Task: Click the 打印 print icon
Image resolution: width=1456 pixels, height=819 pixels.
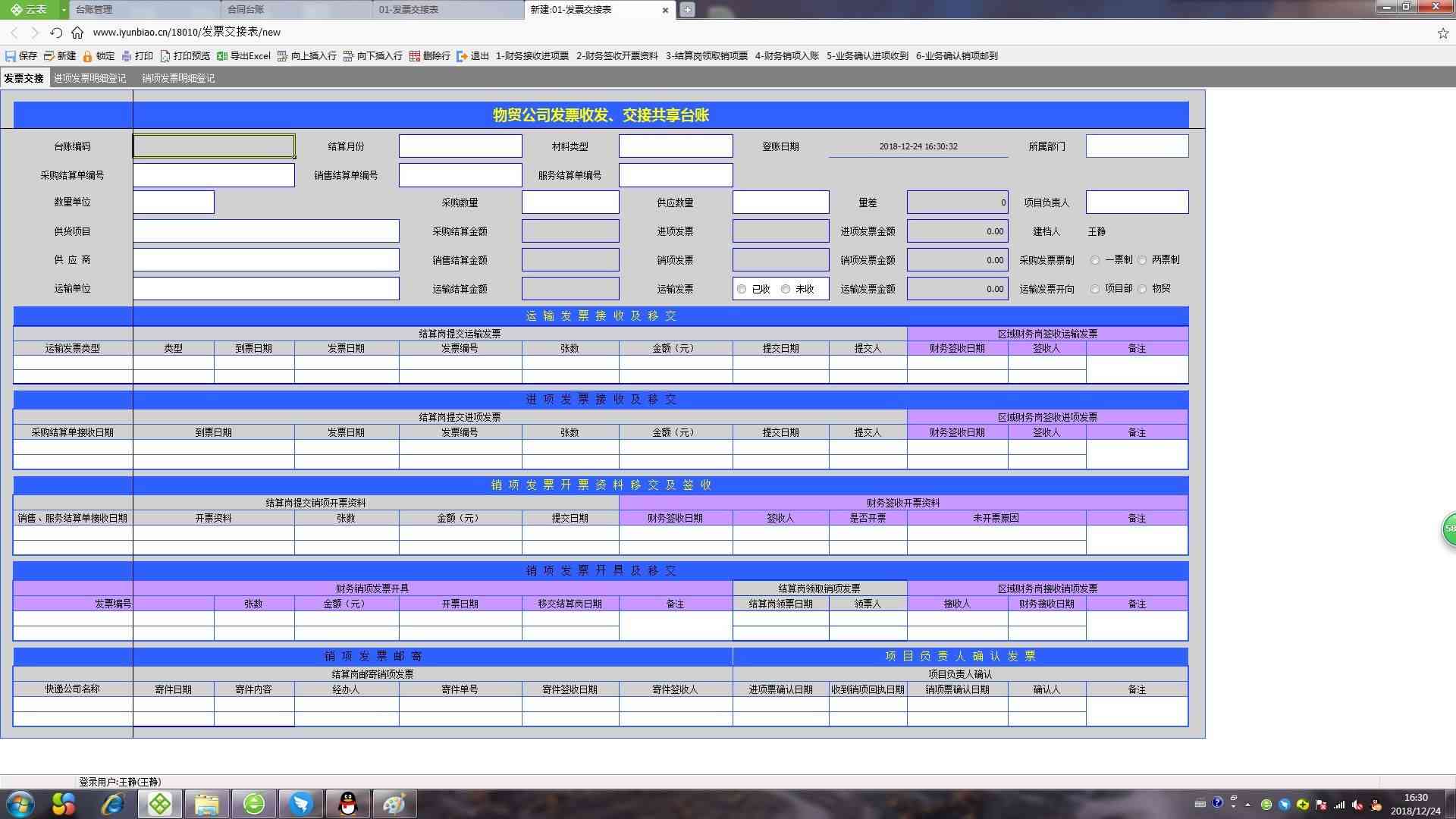Action: (127, 56)
